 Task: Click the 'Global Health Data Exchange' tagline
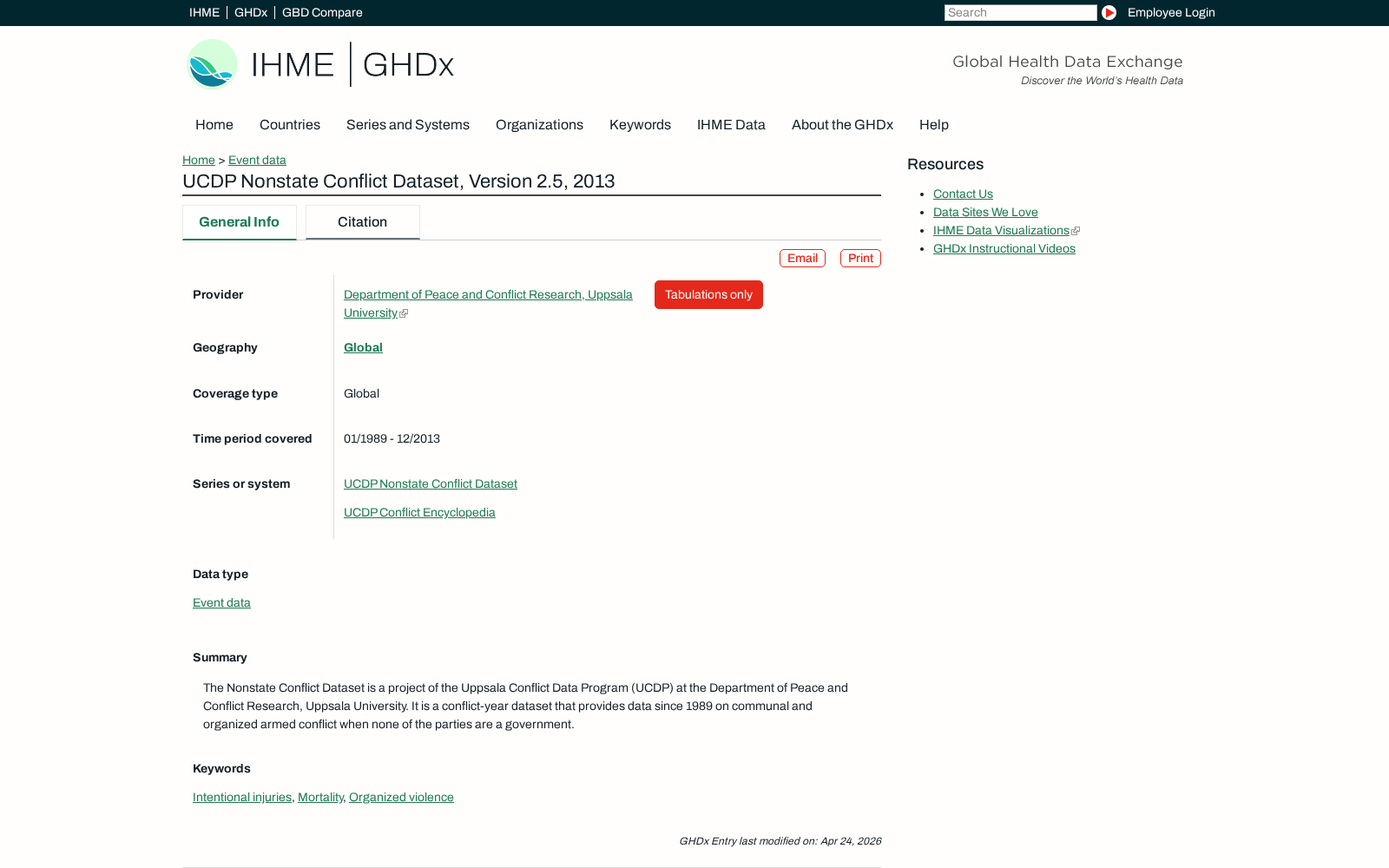tap(1067, 62)
